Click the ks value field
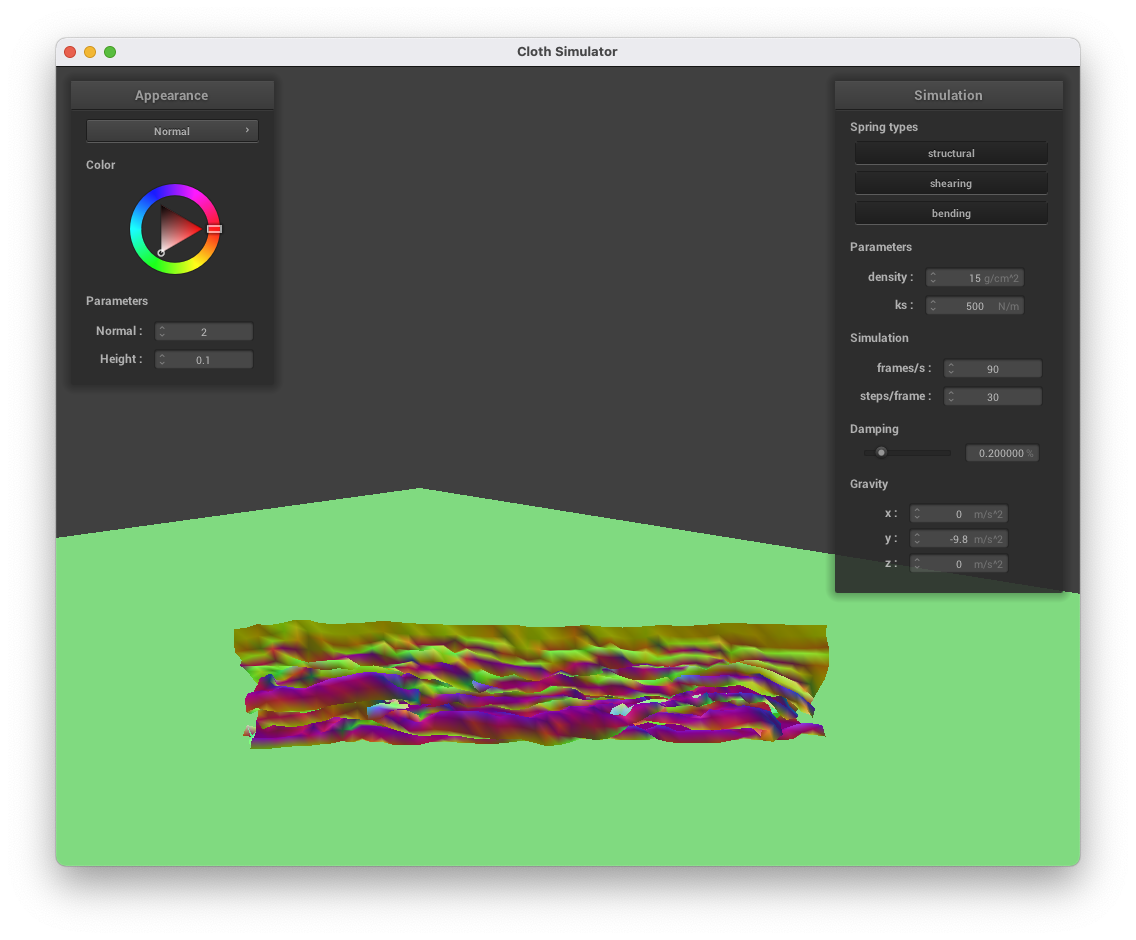 [974, 307]
